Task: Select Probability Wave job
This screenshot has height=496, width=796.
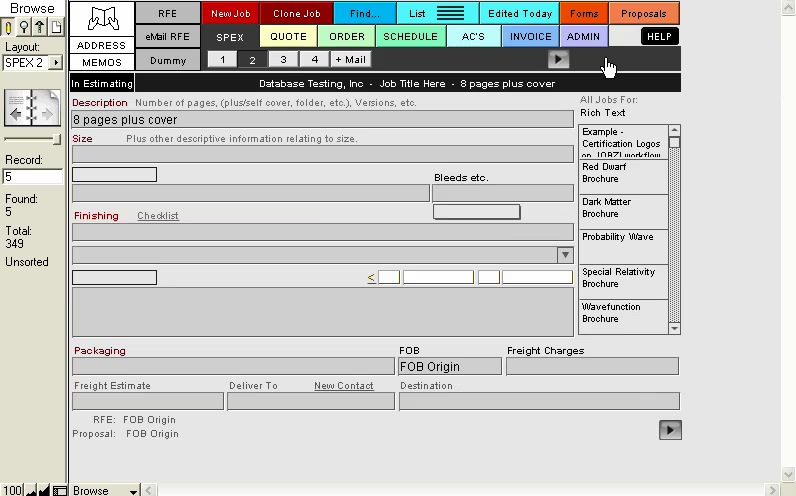Action: (623, 247)
